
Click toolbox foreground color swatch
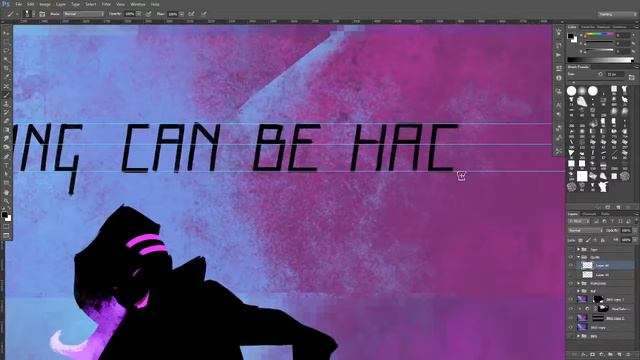click(4, 215)
